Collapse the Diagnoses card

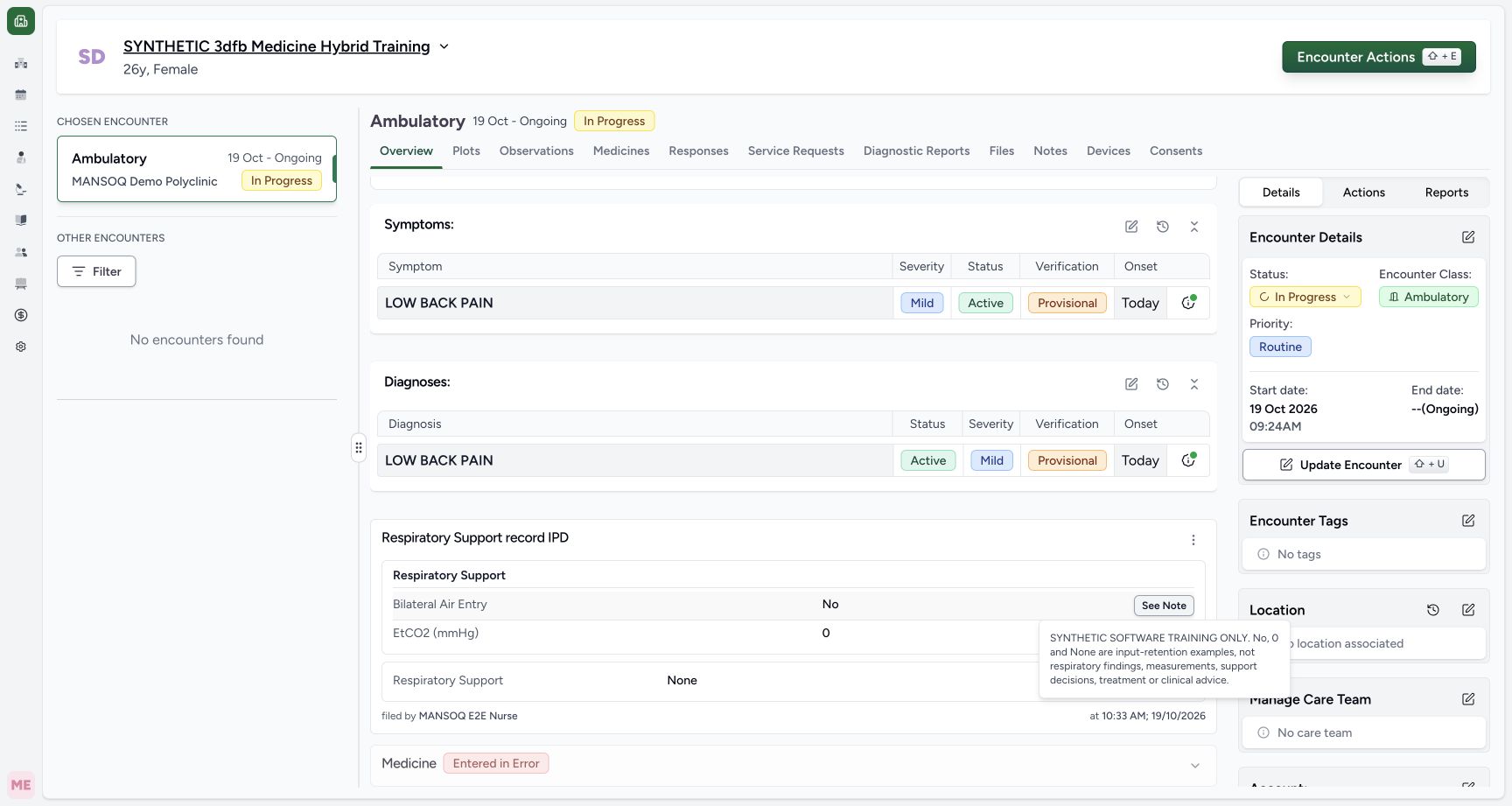point(1194,384)
